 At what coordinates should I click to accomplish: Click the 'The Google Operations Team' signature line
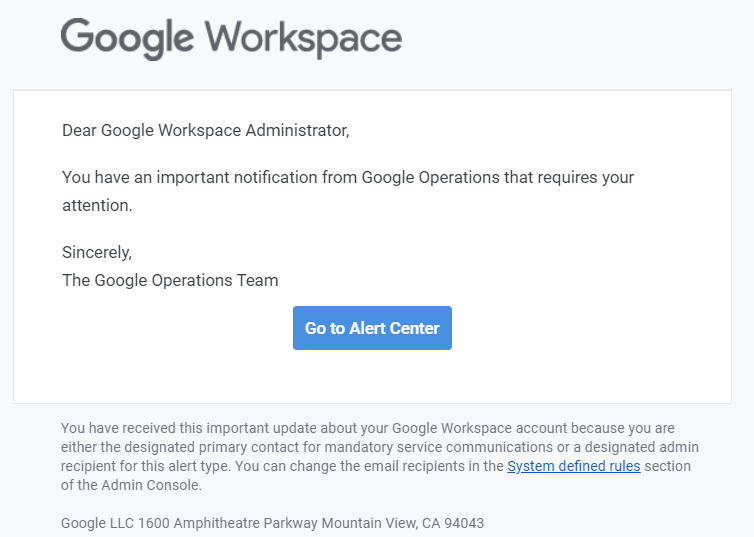(170, 280)
